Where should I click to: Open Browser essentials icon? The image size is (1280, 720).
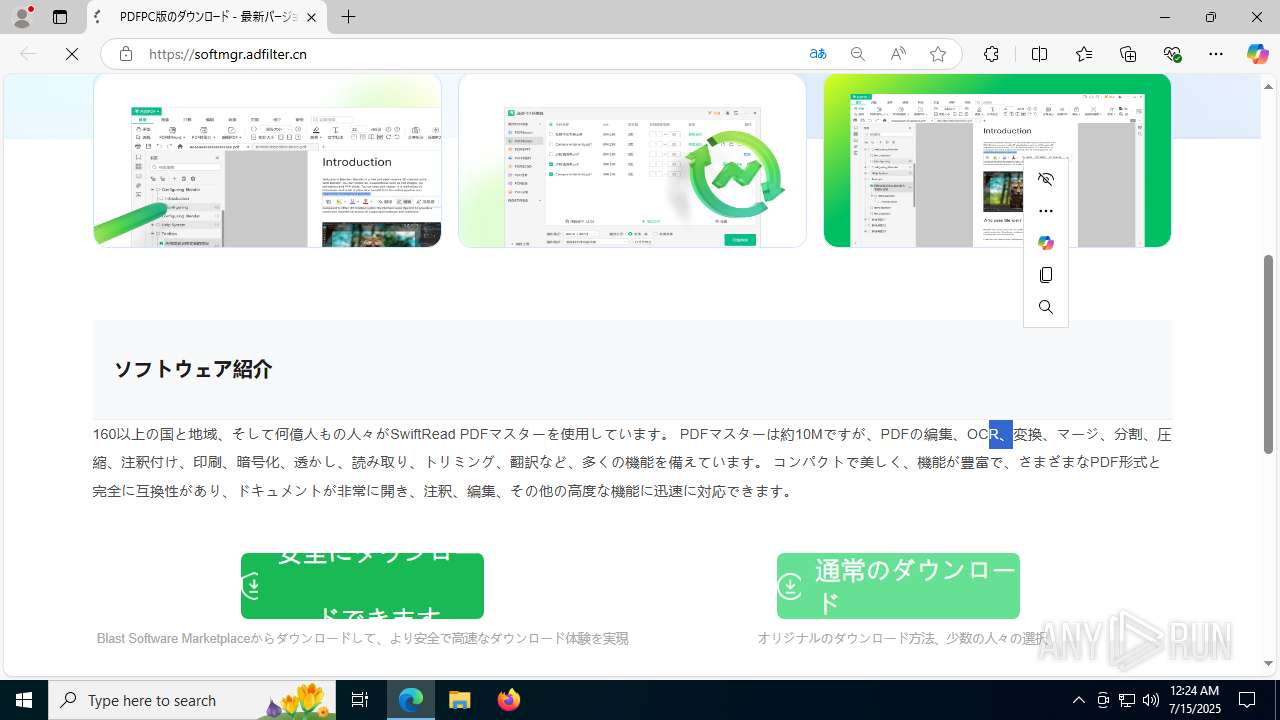click(x=1173, y=54)
